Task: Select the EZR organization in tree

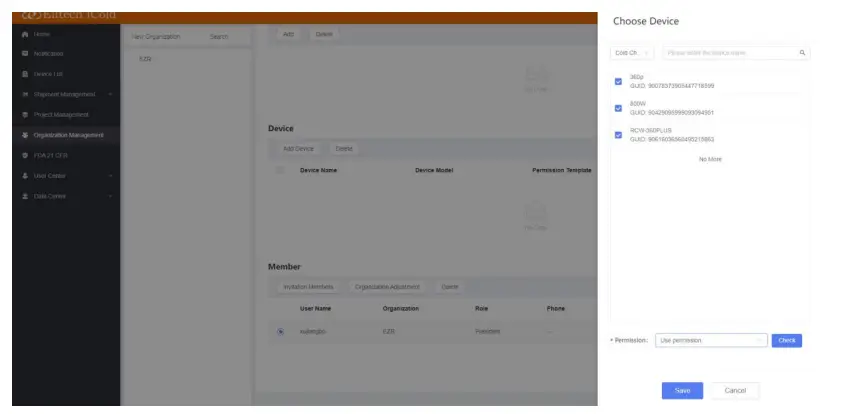Action: pyautogui.click(x=145, y=59)
